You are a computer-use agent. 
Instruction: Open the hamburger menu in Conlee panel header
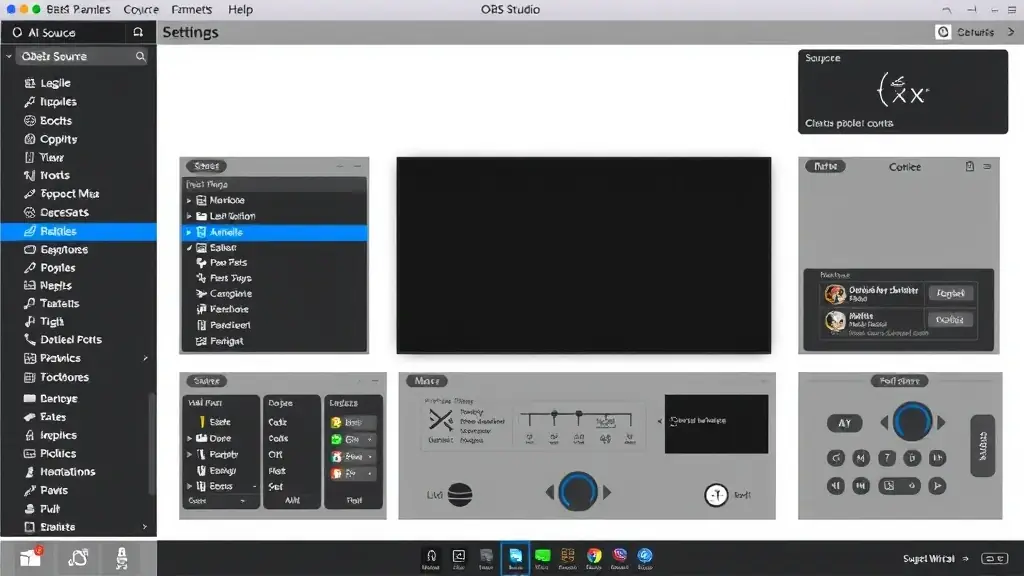coord(987,167)
